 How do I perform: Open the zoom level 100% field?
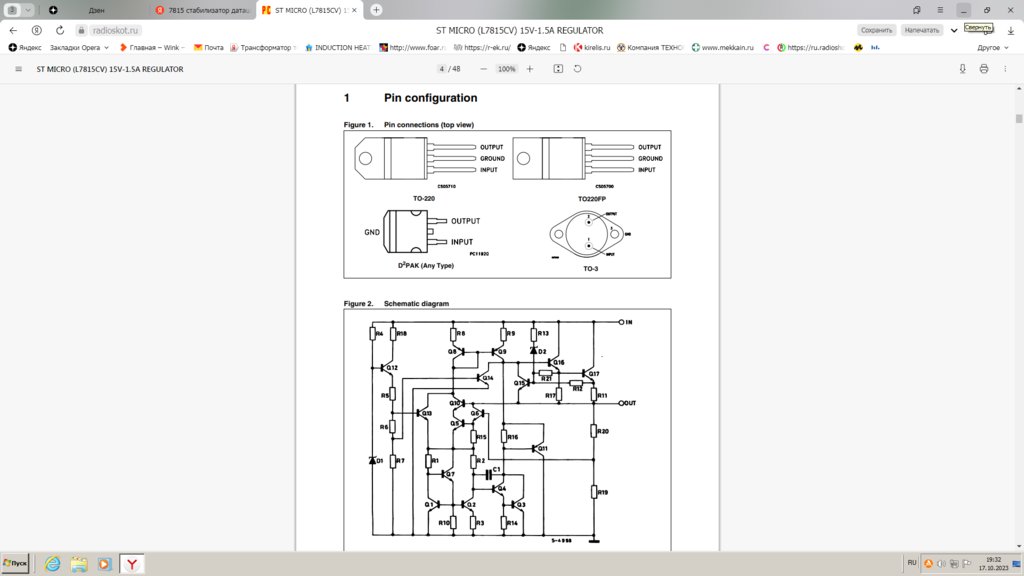click(506, 69)
